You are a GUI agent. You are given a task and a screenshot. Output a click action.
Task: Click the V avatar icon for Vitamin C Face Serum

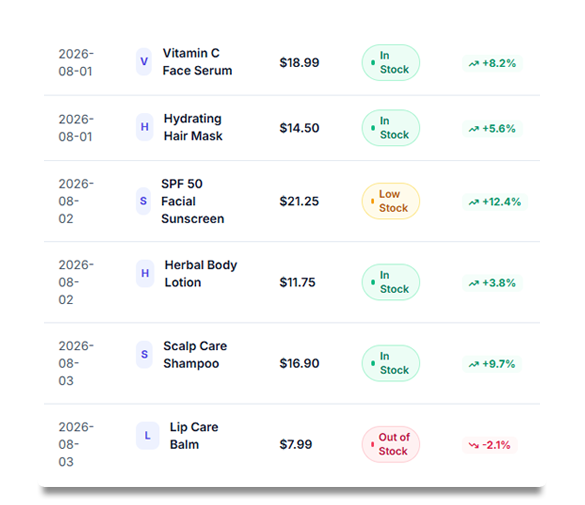tap(144, 62)
